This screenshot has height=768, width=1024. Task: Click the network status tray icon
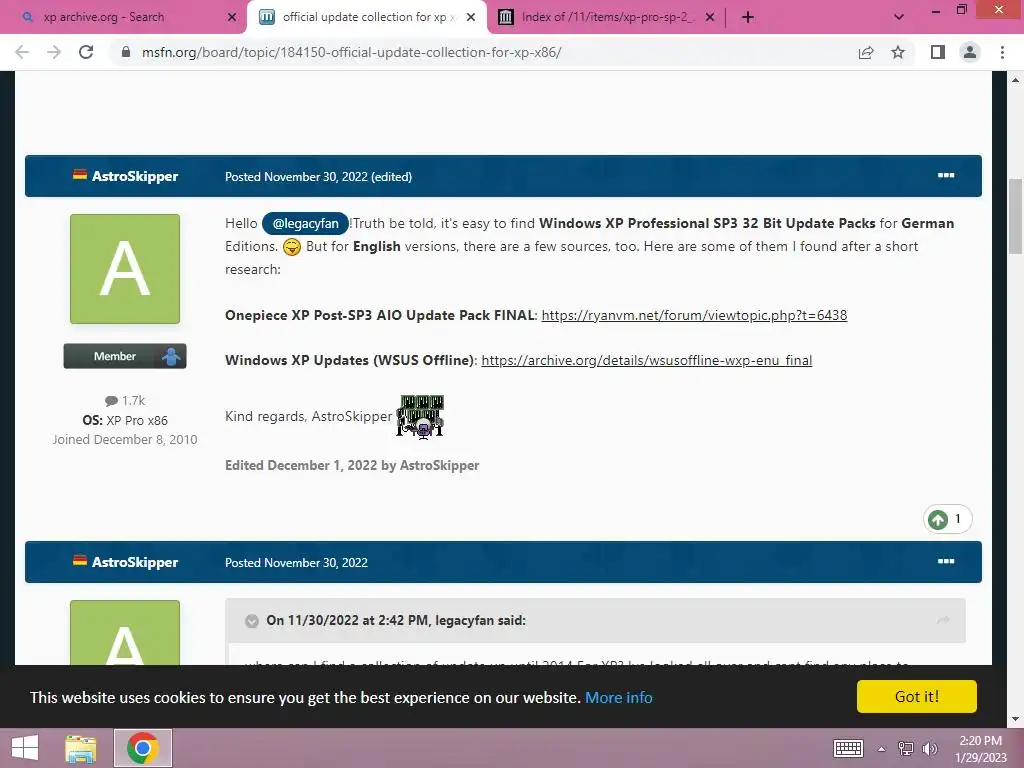[906, 748]
